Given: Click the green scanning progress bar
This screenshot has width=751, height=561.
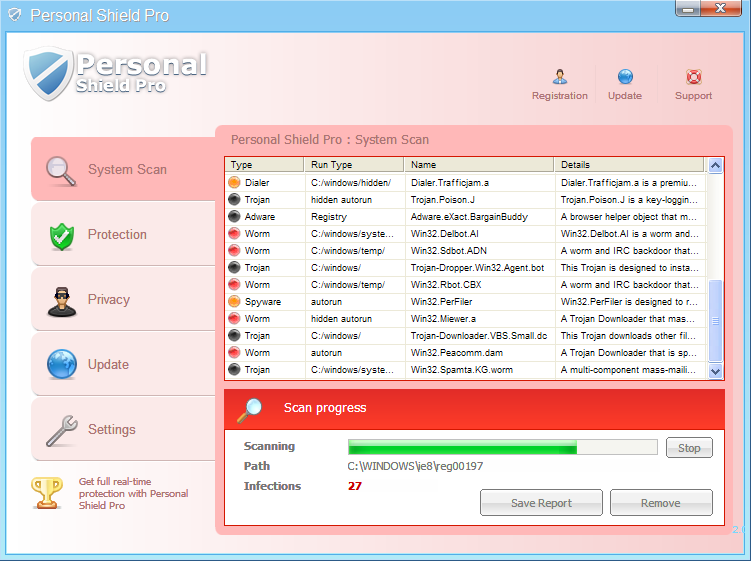Looking at the screenshot, I should (x=503, y=447).
